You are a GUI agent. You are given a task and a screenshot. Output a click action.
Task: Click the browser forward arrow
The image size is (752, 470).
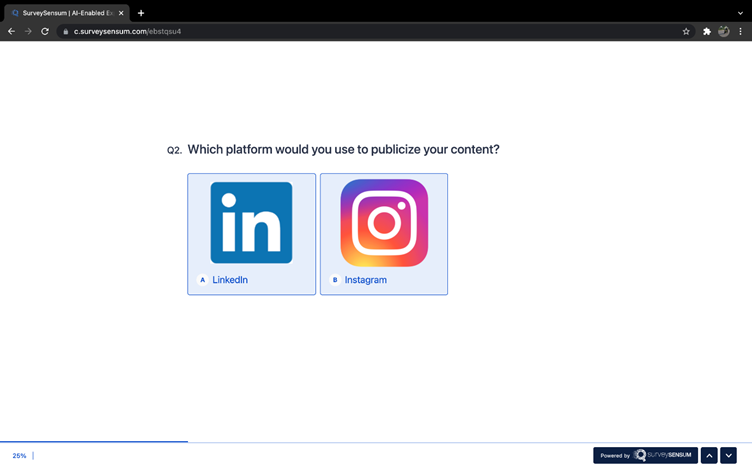[x=28, y=31]
